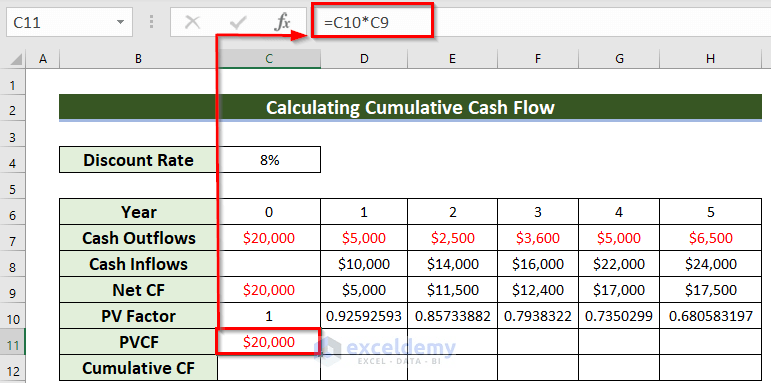Click the $12,400 Net CF cell
Screen dimensions: 771x383
[x=538, y=290]
